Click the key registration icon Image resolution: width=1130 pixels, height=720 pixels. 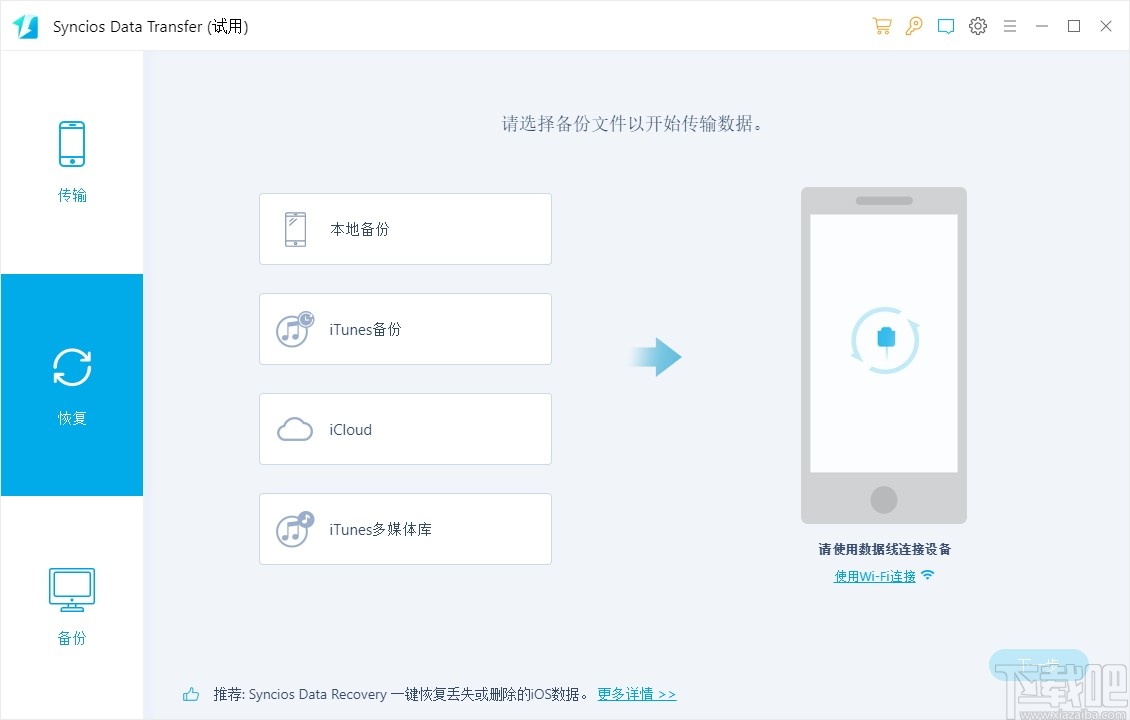pos(914,25)
